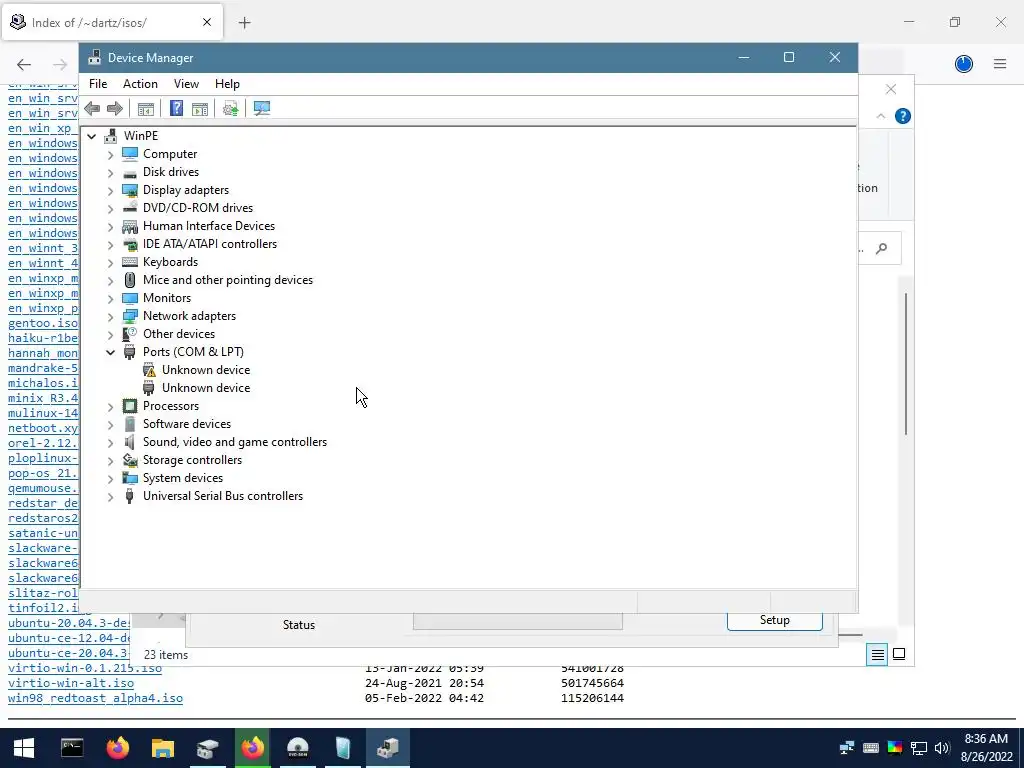Screen dimensions: 1024x768
Task: Select the Human Interface Devices icon
Action: tap(130, 226)
